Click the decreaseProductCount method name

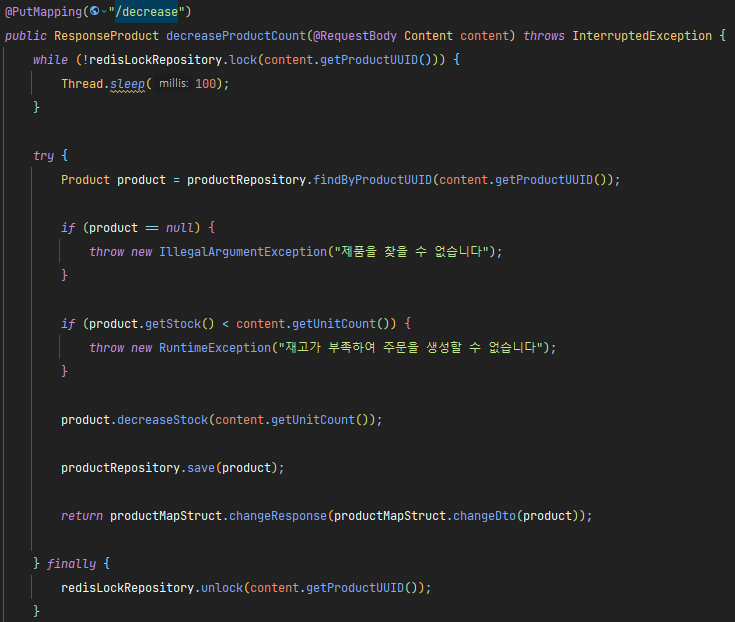pyautogui.click(x=236, y=36)
